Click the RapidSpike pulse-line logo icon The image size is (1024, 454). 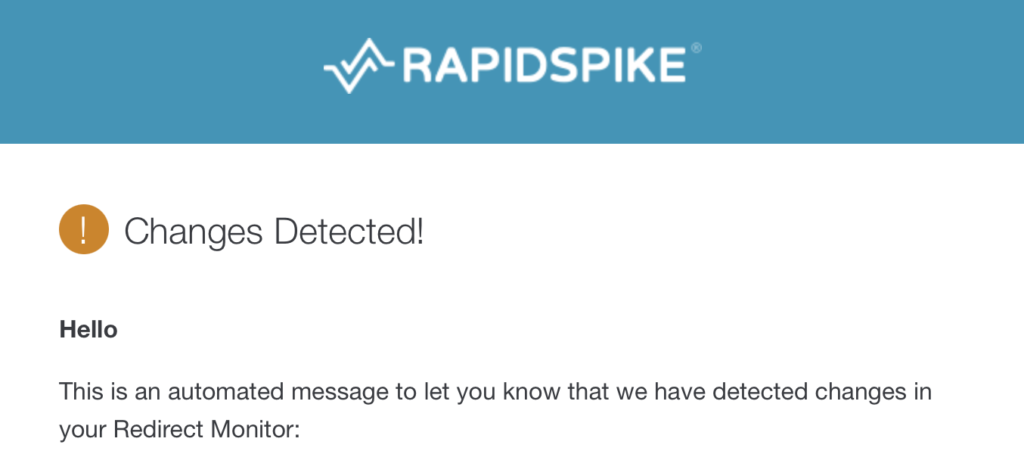coord(358,66)
